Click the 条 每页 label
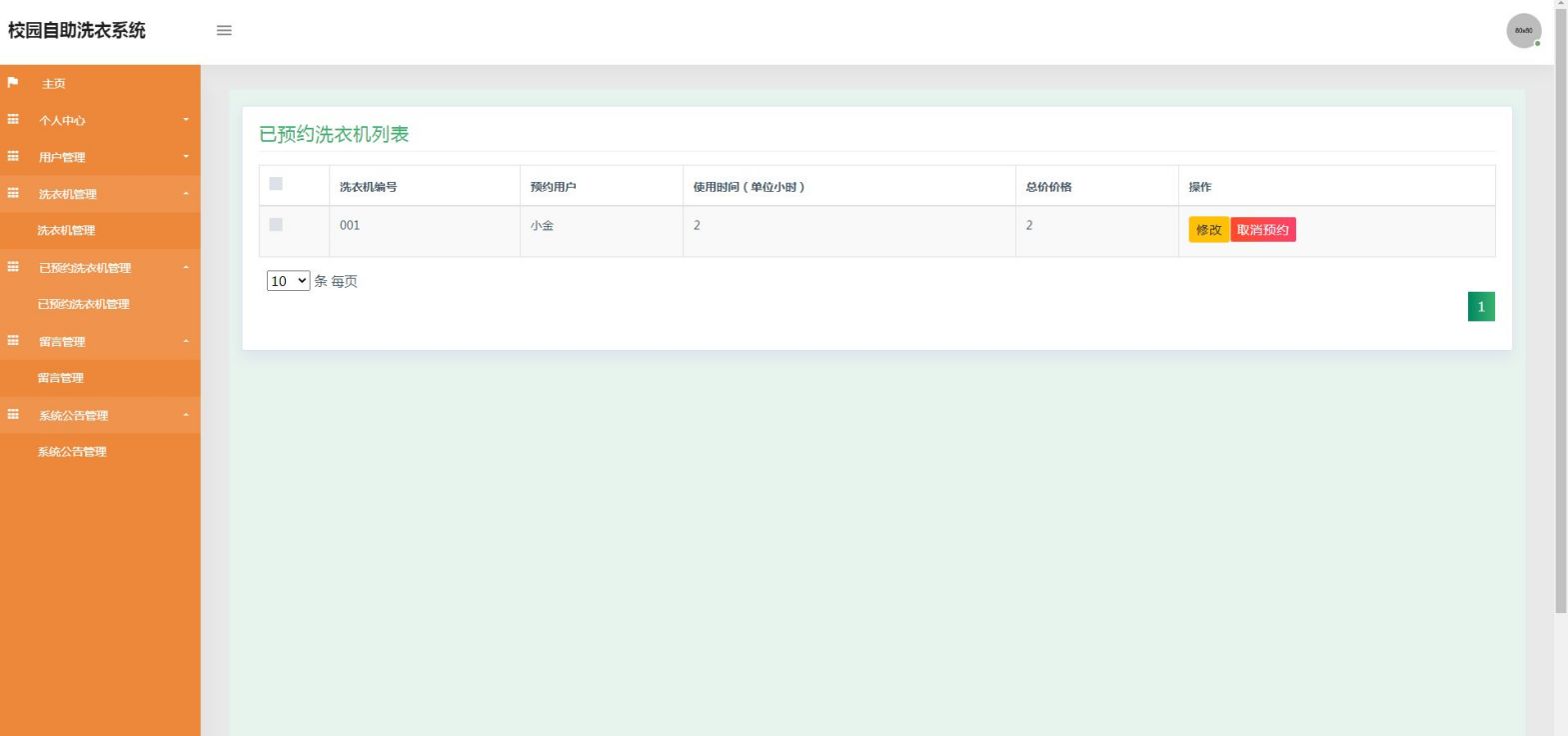This screenshot has height=736, width=1568. pyautogui.click(x=336, y=282)
